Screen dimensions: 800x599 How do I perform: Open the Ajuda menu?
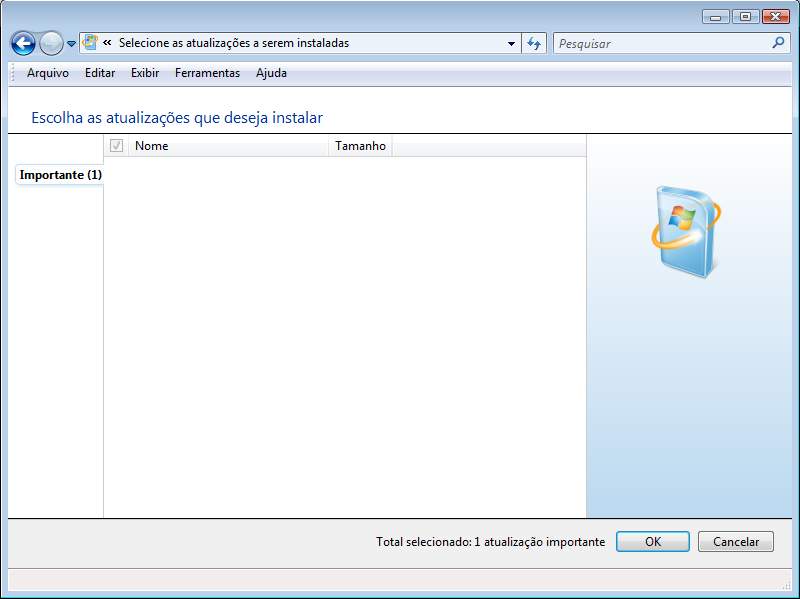pos(271,73)
